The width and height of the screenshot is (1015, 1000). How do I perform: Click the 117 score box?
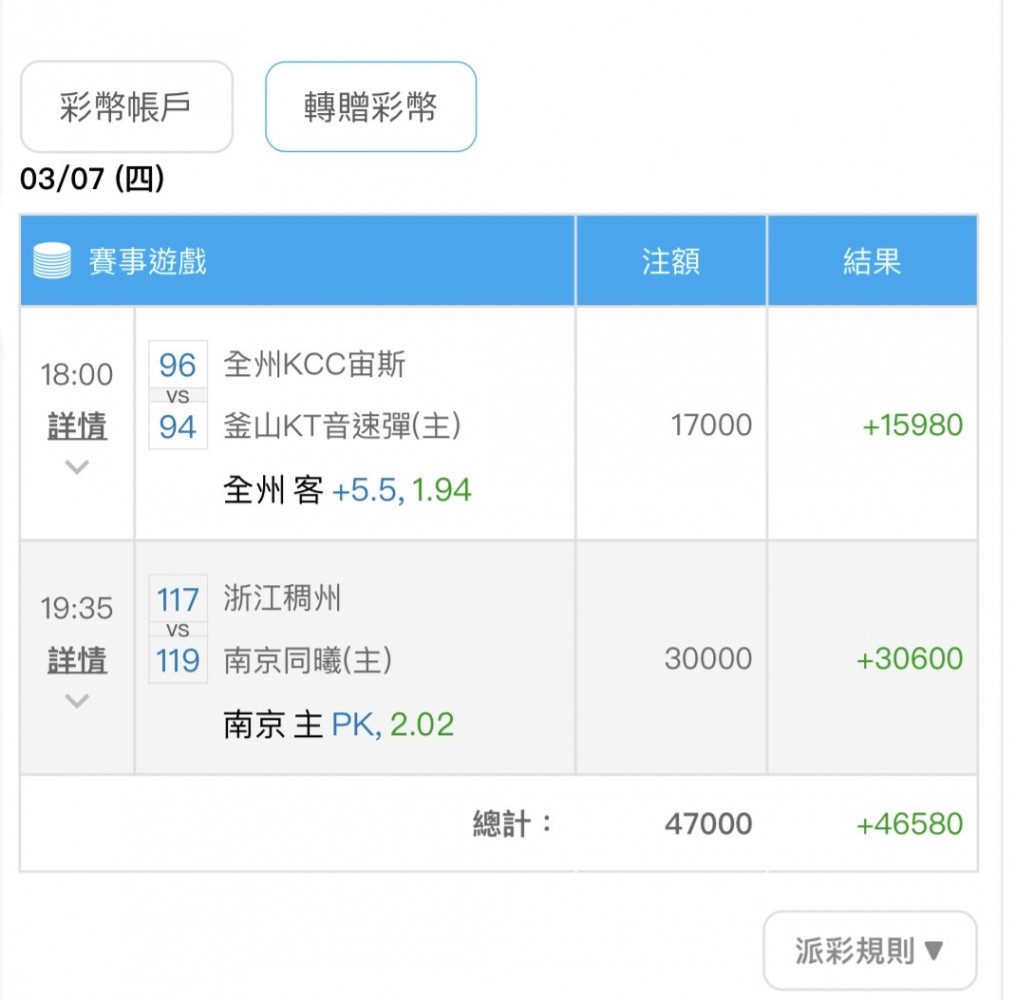[x=178, y=599]
